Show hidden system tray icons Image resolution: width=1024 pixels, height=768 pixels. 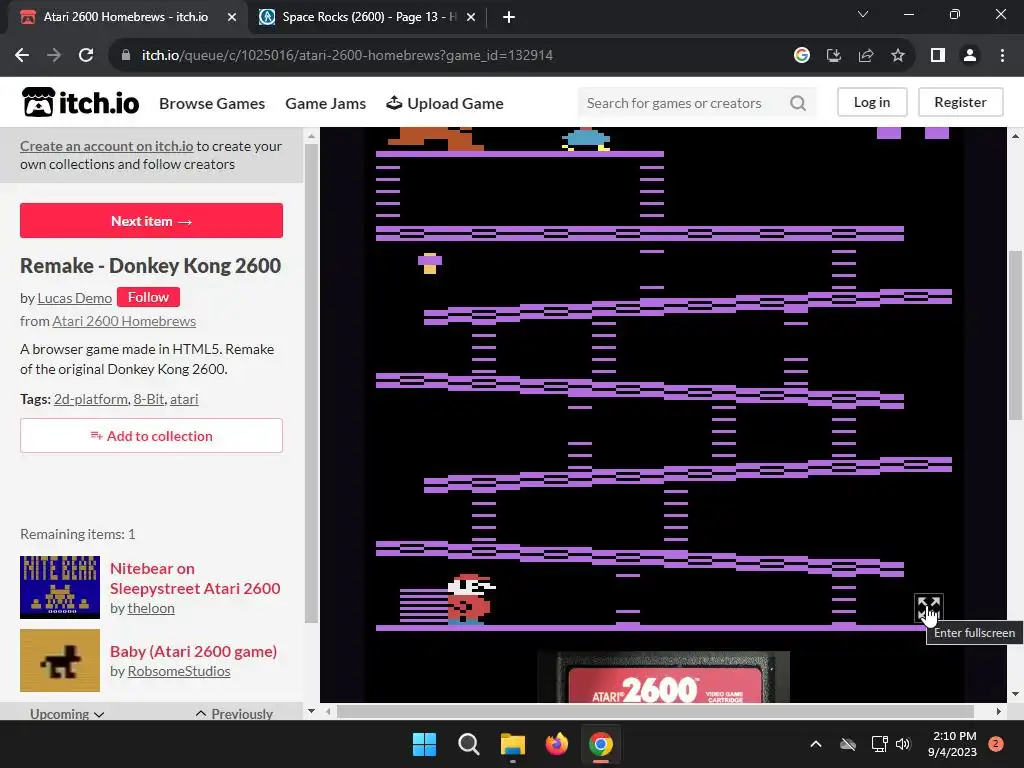click(816, 744)
